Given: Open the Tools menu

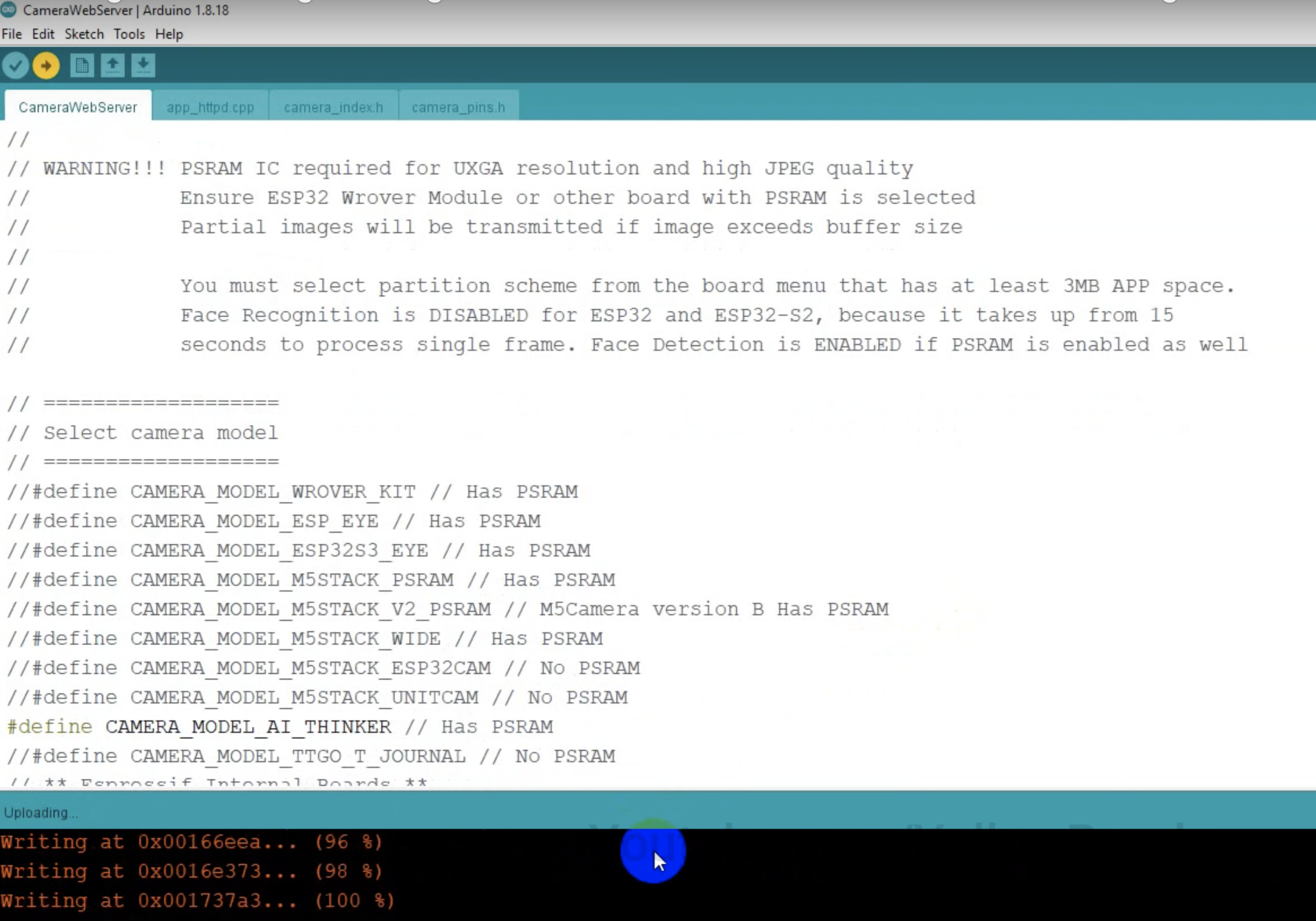Looking at the screenshot, I should (x=129, y=34).
